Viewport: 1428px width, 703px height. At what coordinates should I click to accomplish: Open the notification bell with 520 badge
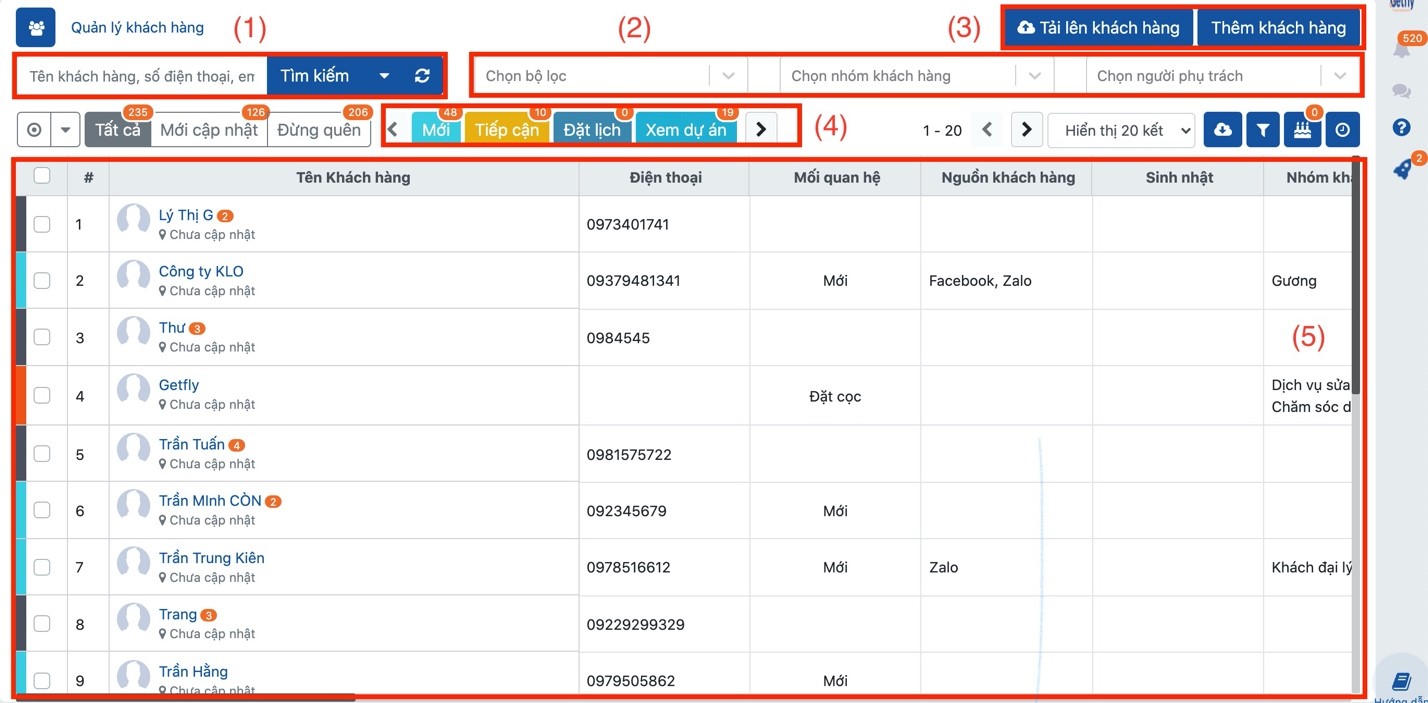[1402, 50]
